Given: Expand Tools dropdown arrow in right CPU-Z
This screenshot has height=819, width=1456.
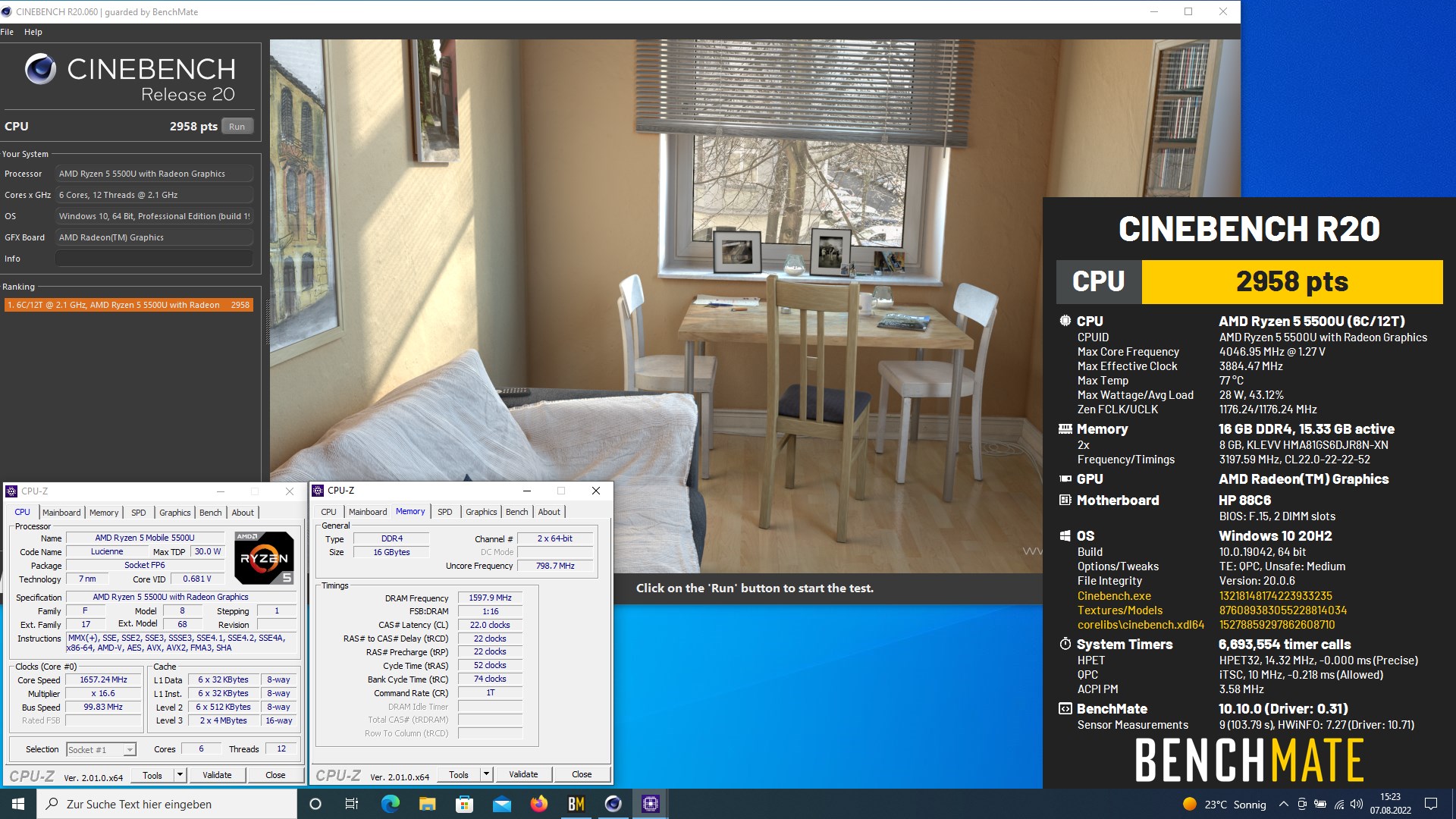Looking at the screenshot, I should coord(486,774).
